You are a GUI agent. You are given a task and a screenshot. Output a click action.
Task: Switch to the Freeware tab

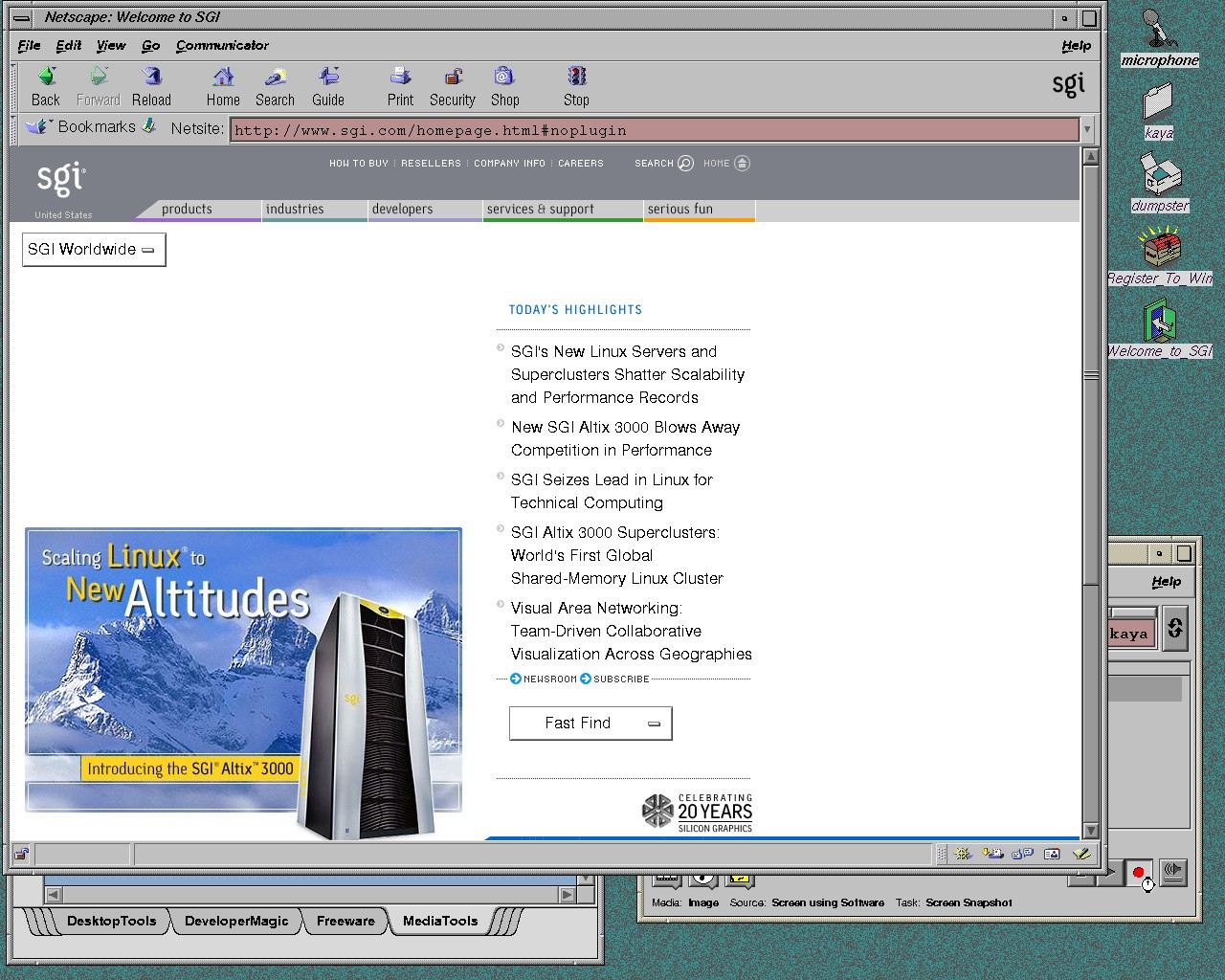point(345,921)
